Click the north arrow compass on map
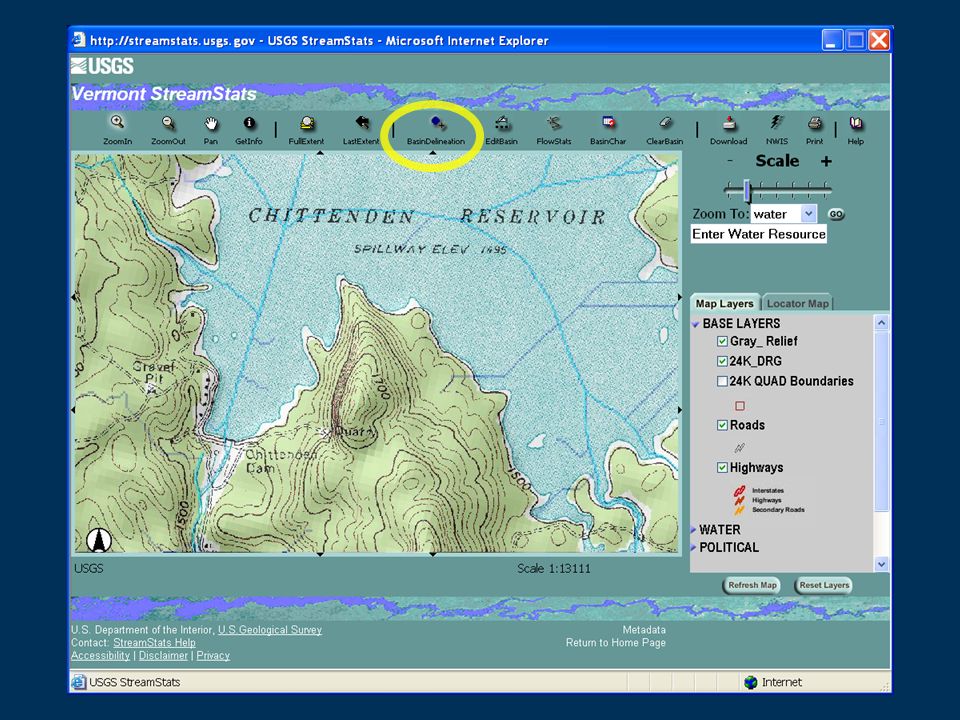This screenshot has height=720, width=960. [x=99, y=539]
